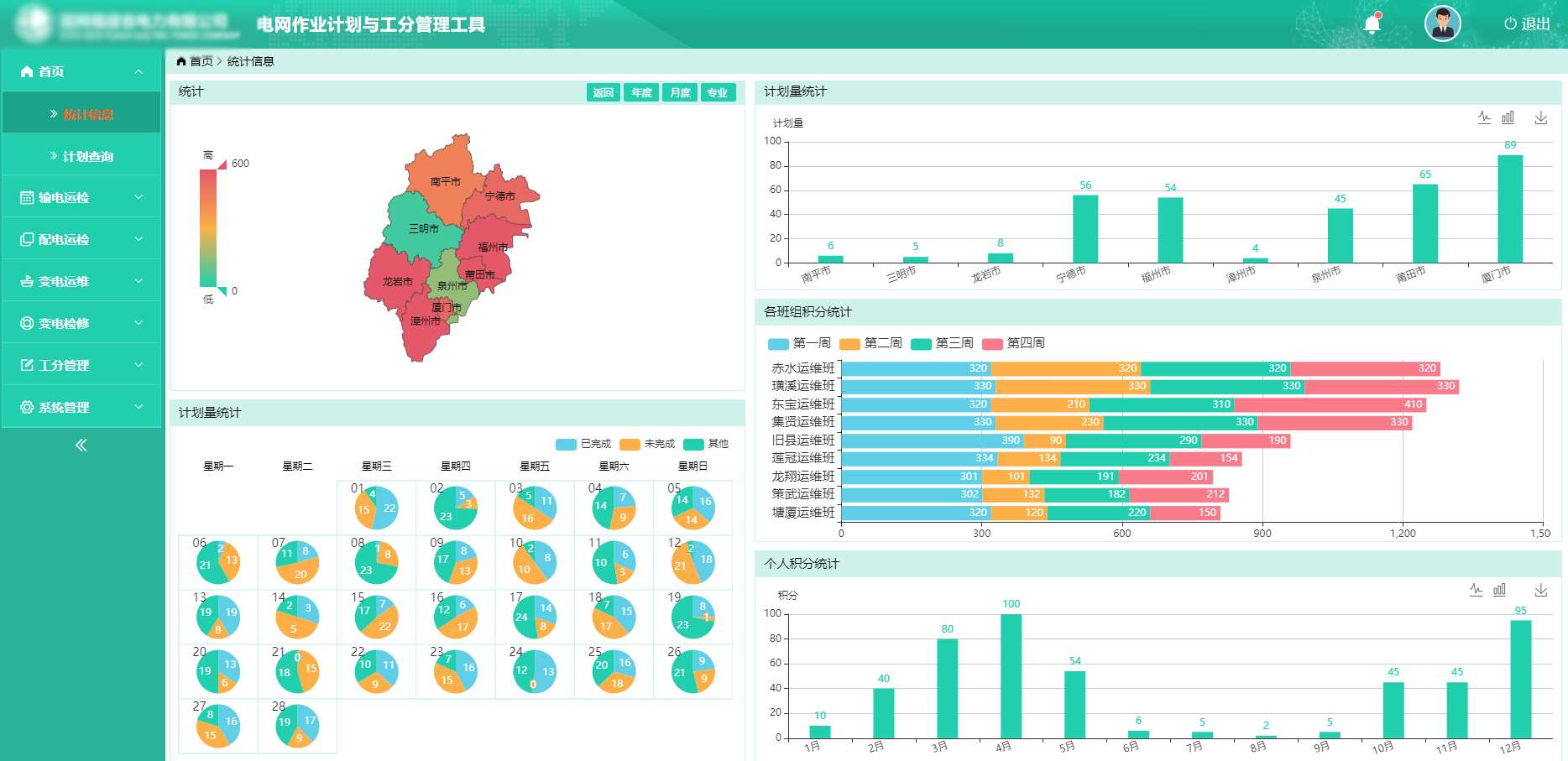This screenshot has width=1568, height=761.
Task: Expand the 系统管理 menu
Action: click(x=81, y=407)
